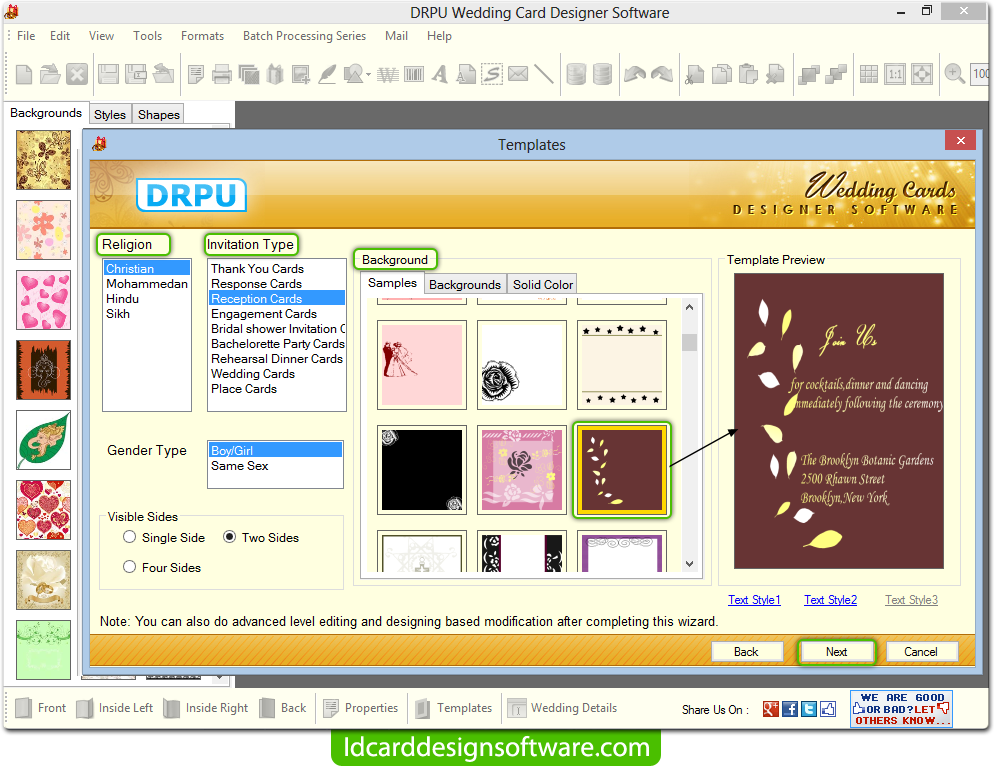Image resolution: width=994 pixels, height=766 pixels.
Task: Click the text tool (A icon) on toolbar
Action: pos(438,73)
